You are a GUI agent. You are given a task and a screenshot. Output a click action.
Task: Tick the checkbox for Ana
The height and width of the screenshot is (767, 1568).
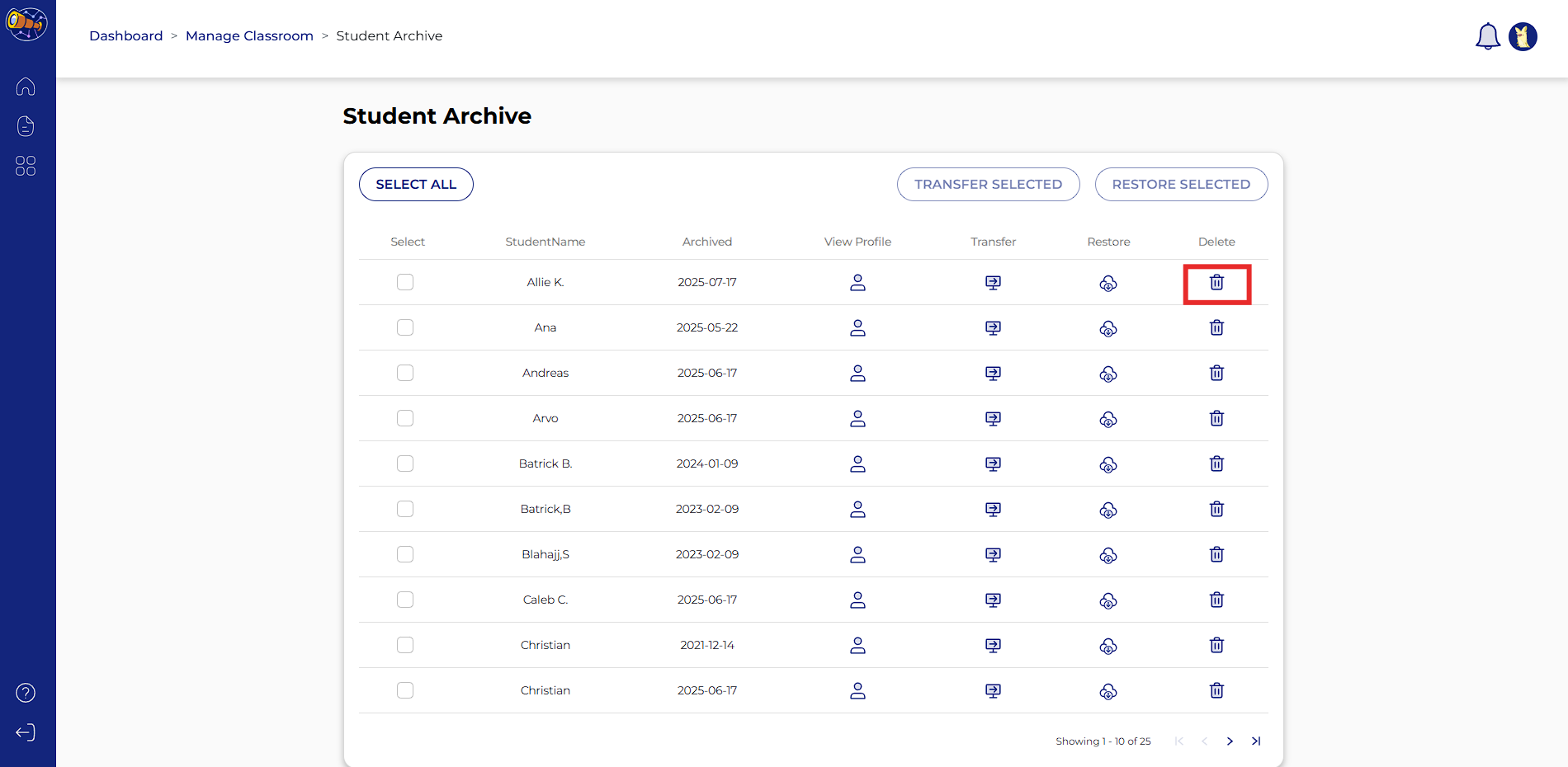click(x=405, y=327)
